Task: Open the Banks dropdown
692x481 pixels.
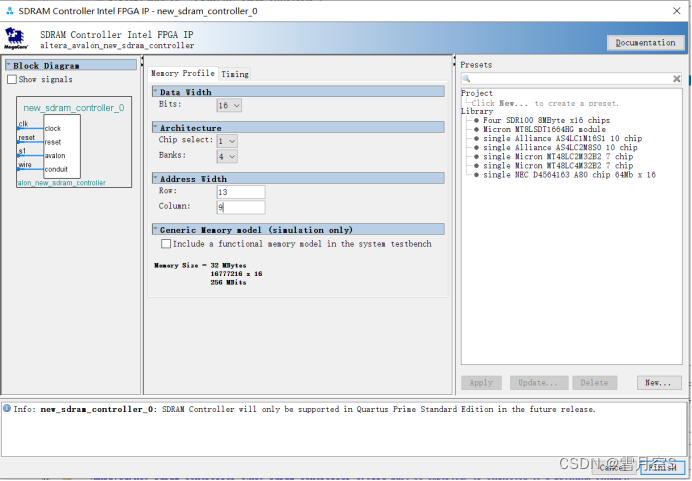Action: [x=227, y=156]
